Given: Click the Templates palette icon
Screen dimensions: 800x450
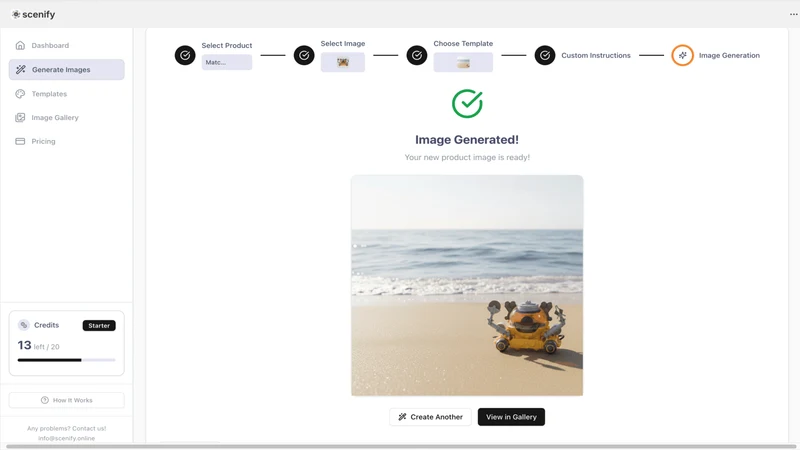Looking at the screenshot, I should 20,94.
